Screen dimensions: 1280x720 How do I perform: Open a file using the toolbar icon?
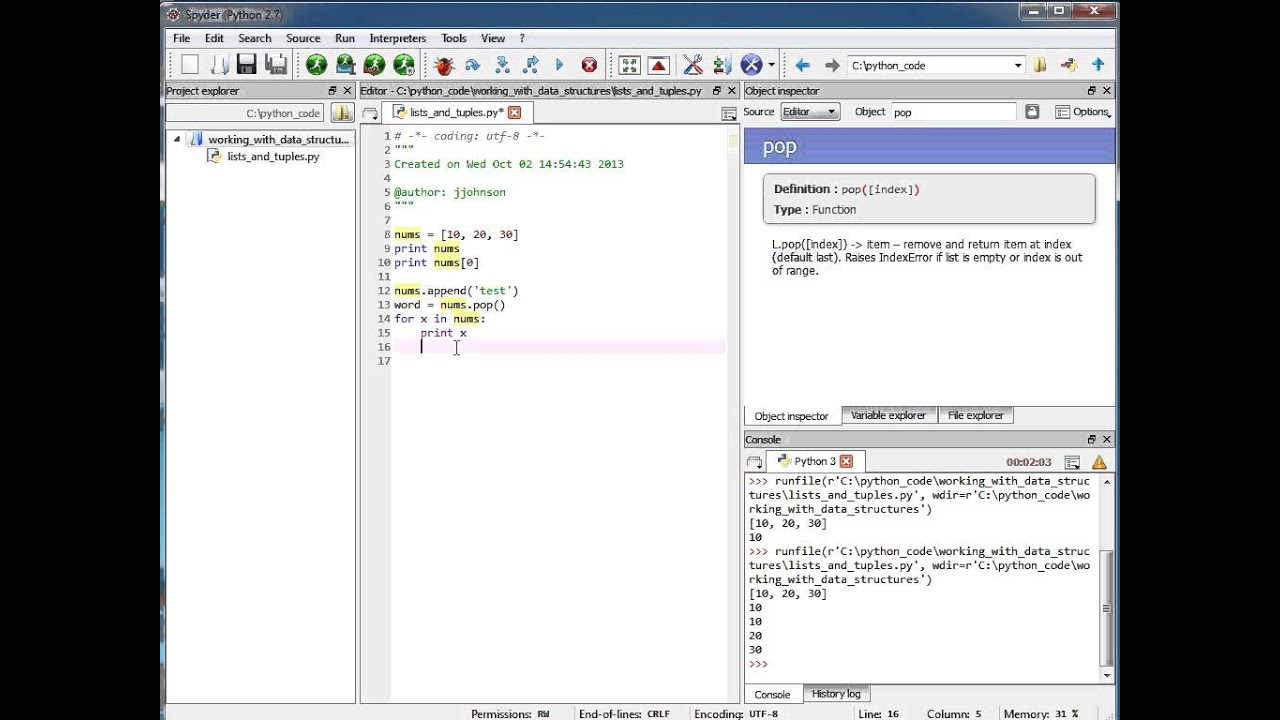[219, 65]
